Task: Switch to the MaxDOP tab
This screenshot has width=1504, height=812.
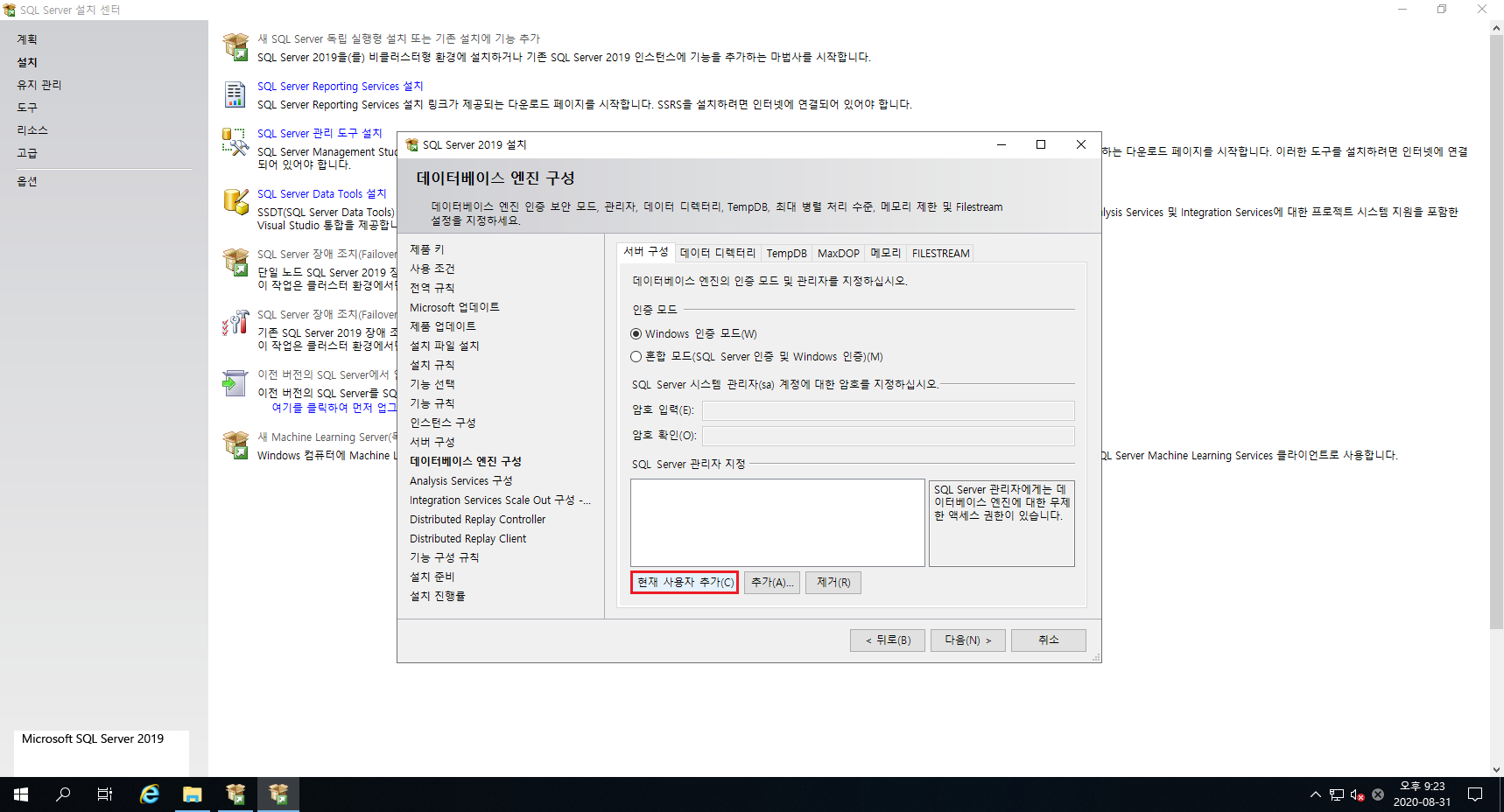Action: point(838,253)
